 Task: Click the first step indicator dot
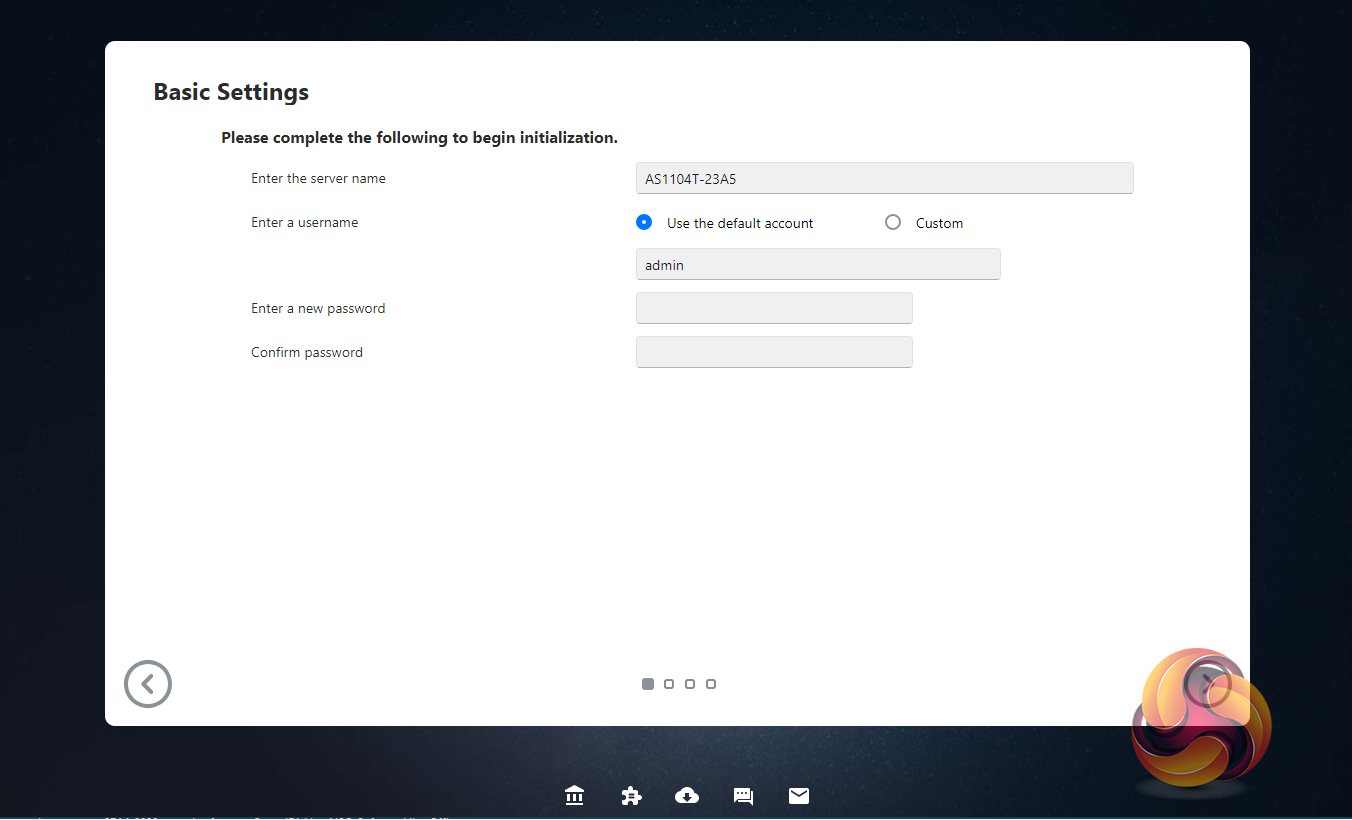[648, 684]
